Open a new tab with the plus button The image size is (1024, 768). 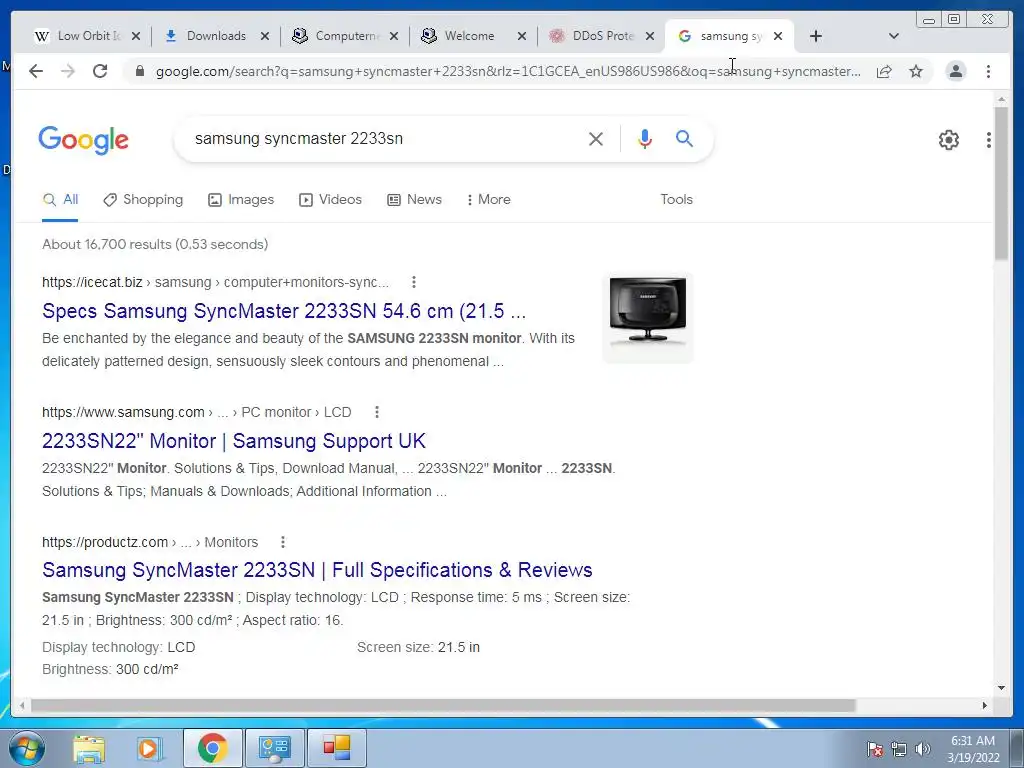coord(816,36)
